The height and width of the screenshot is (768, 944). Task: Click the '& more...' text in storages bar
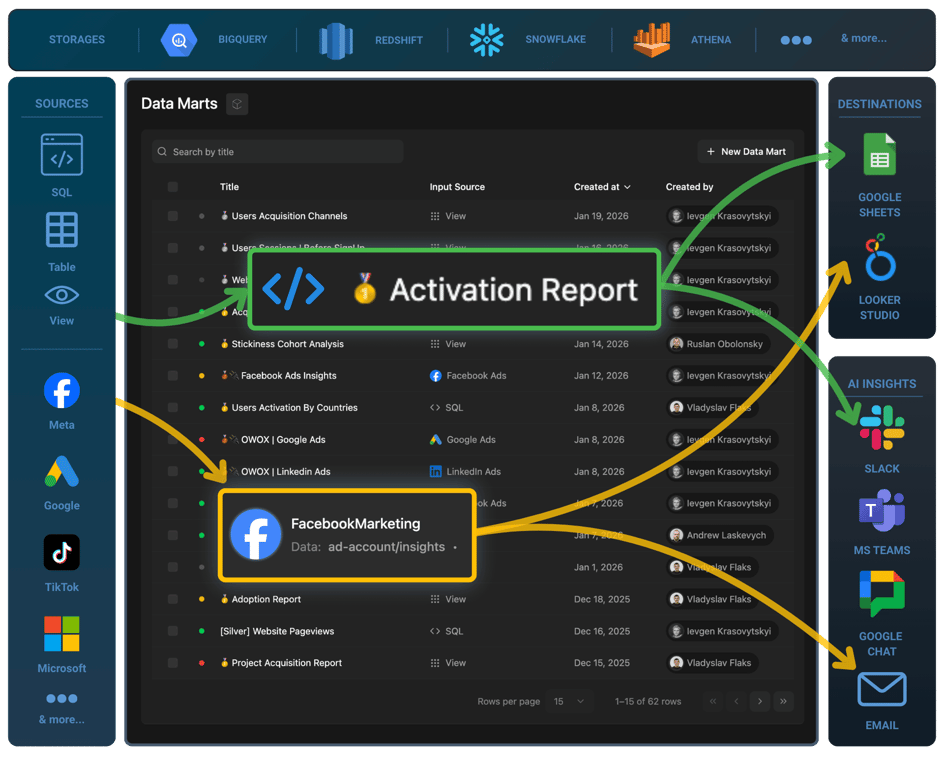(863, 39)
